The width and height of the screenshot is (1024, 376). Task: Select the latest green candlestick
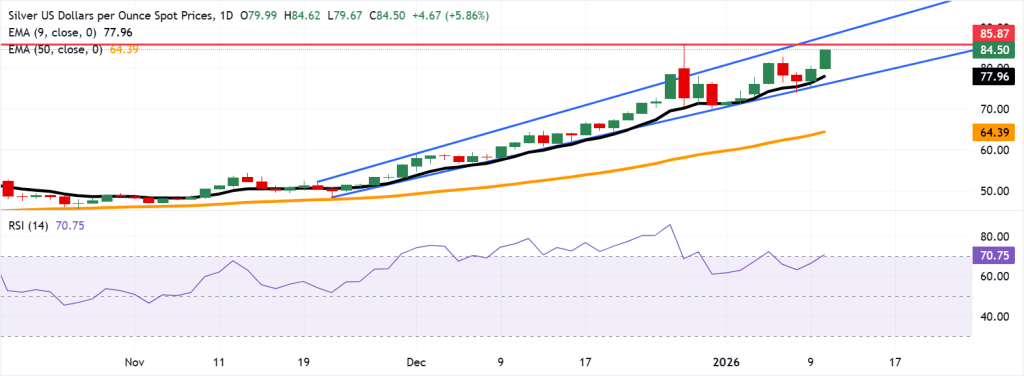[825, 59]
